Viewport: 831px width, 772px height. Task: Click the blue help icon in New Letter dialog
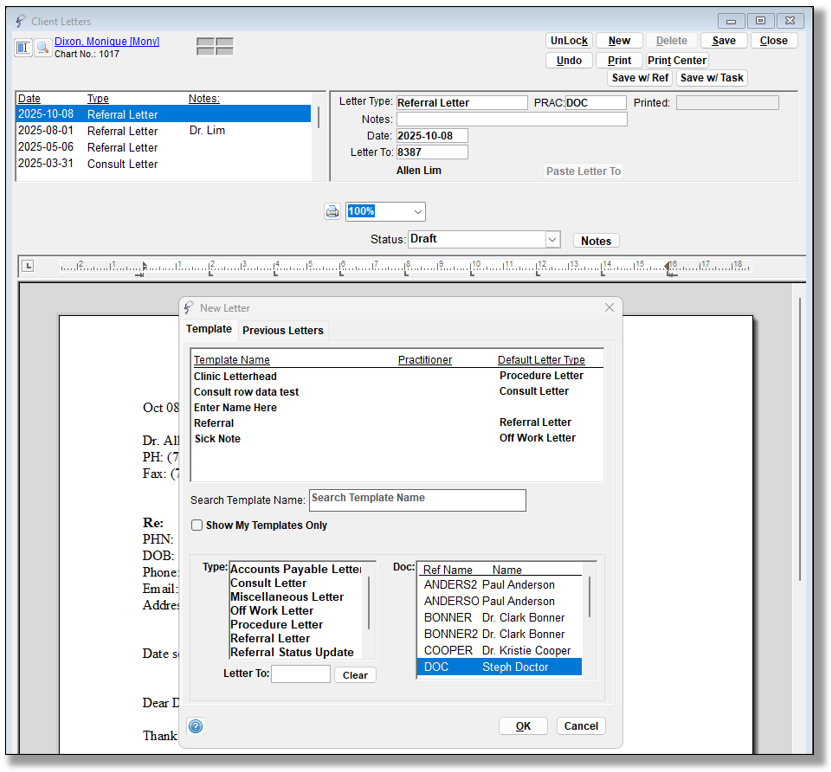[x=196, y=727]
